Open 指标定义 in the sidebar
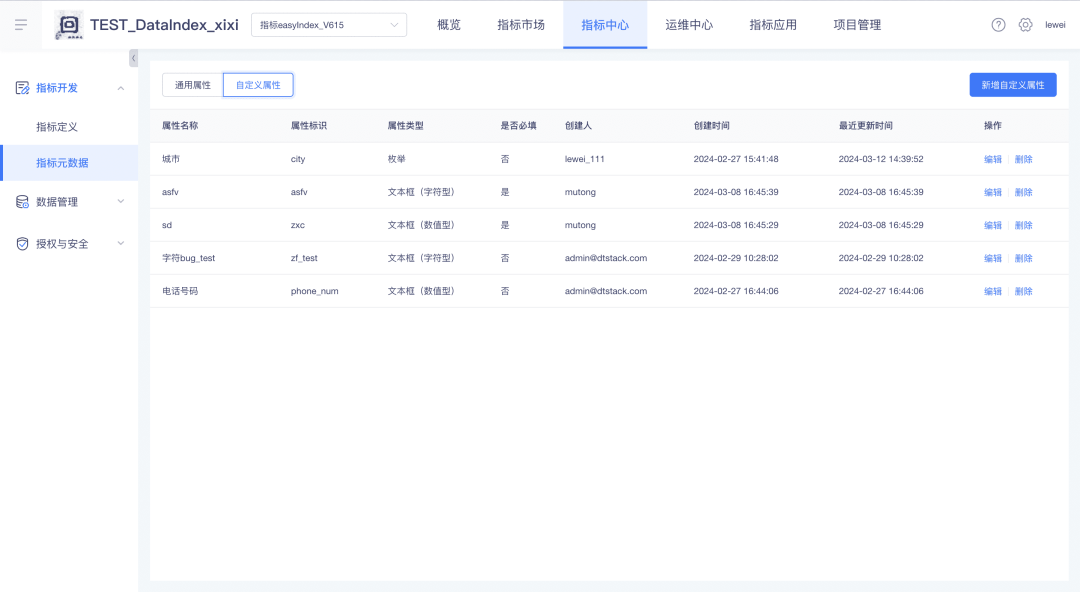Screen dimensions: 1080x592 56,127
